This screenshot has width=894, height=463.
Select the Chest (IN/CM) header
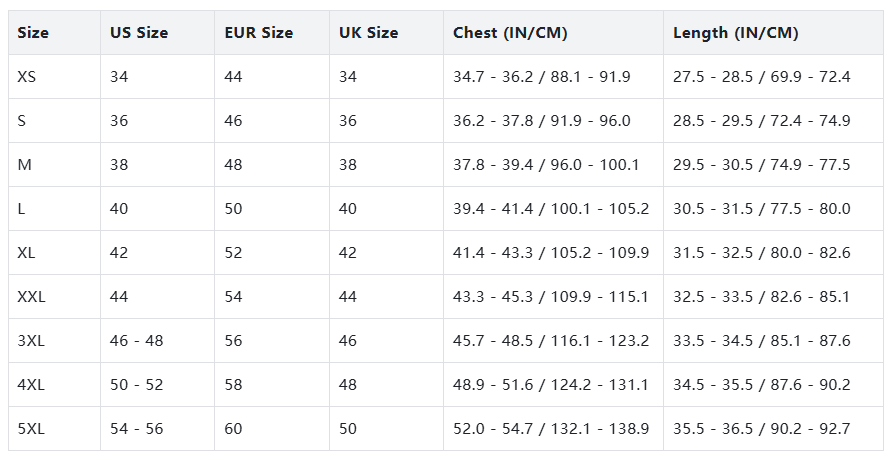click(x=510, y=33)
